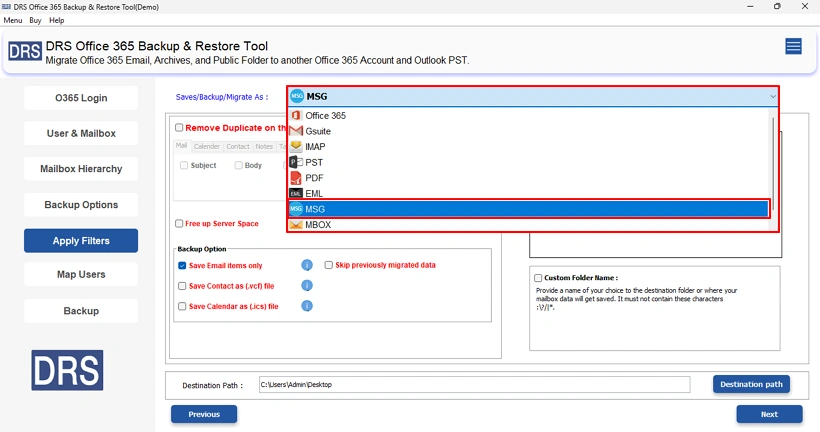Choose highlighted MSG from format list
Screen dimensions: 820x432
tap(529, 209)
